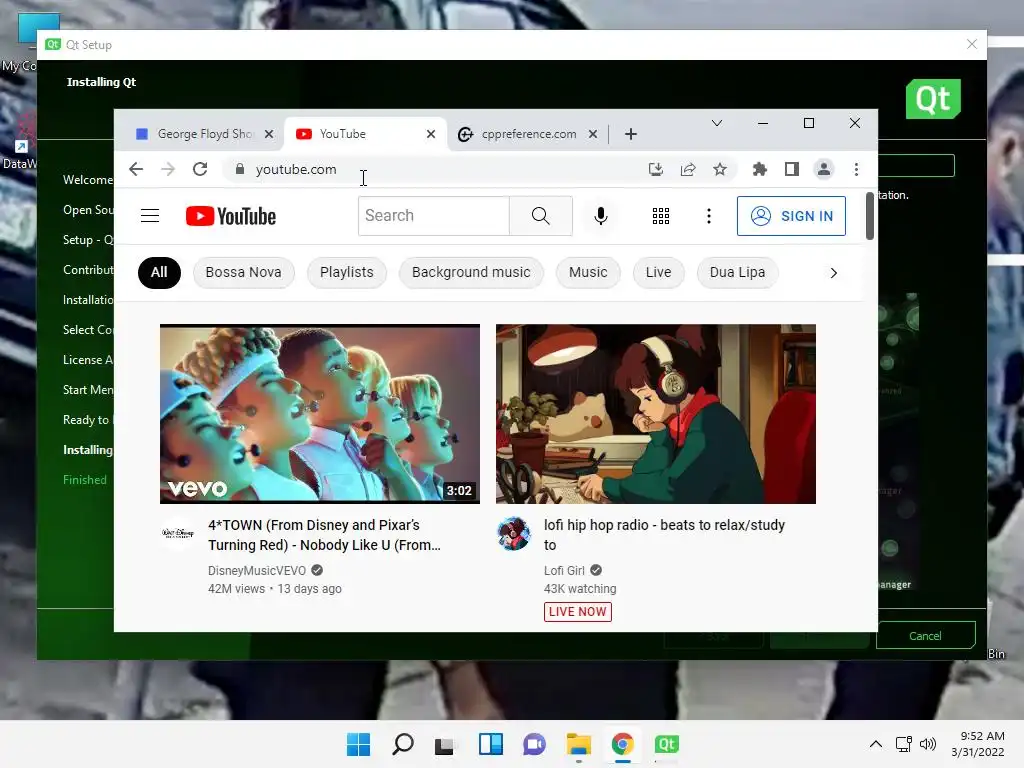
Task: Start voice search with the microphone icon
Action: tap(601, 216)
